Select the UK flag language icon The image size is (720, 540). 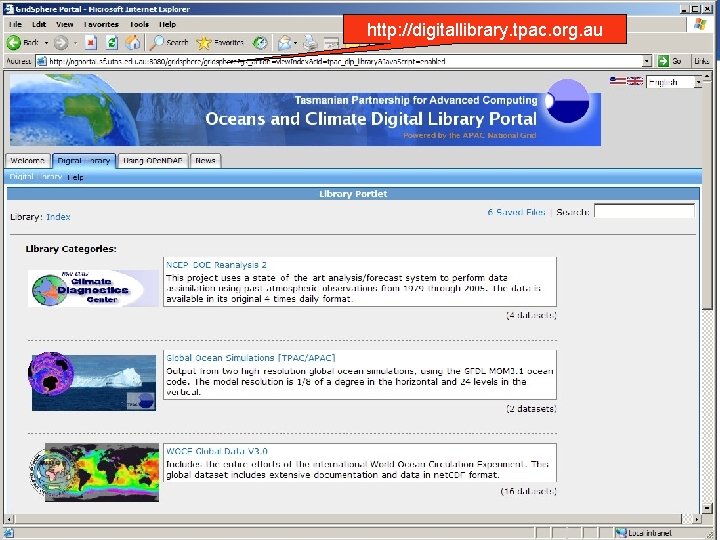point(635,81)
